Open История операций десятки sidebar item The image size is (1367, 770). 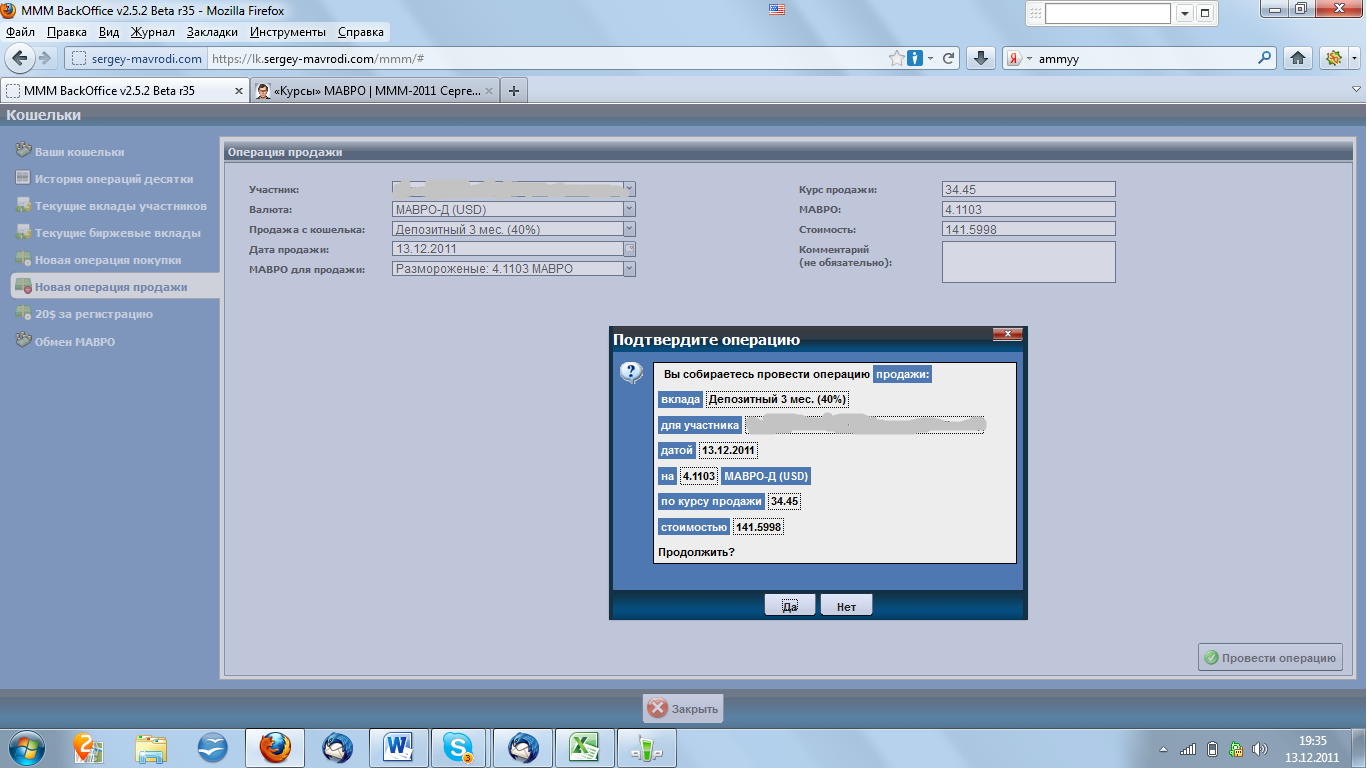(x=113, y=179)
